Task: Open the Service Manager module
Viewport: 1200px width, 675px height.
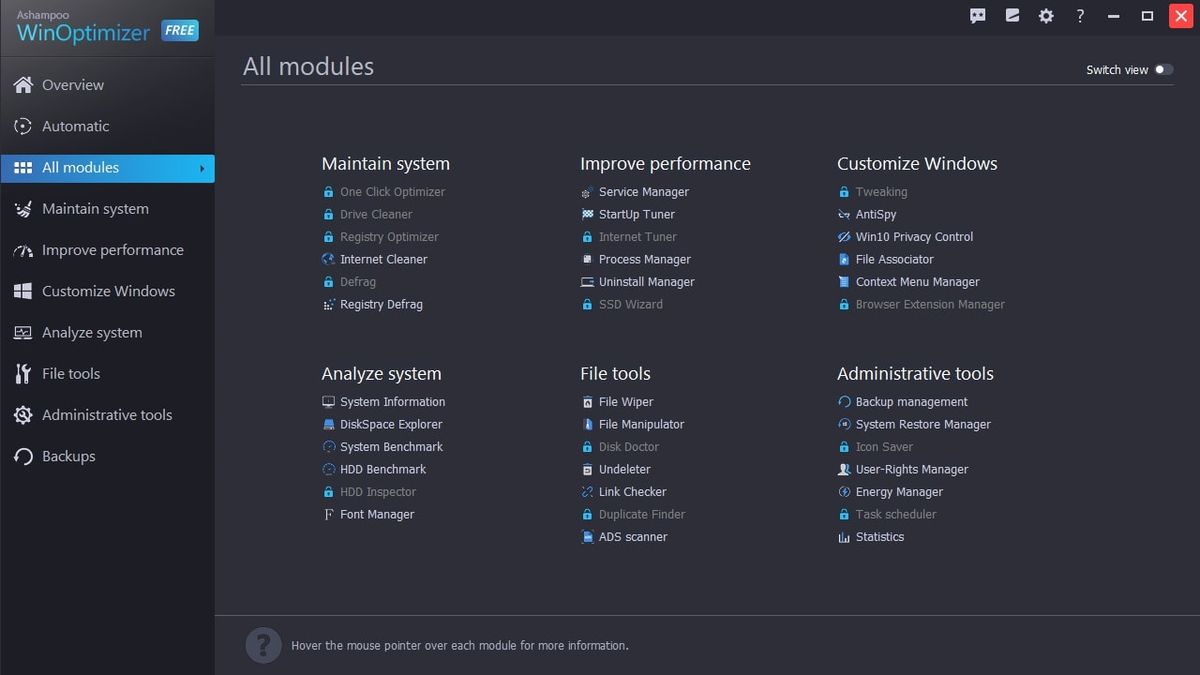Action: 643,191
